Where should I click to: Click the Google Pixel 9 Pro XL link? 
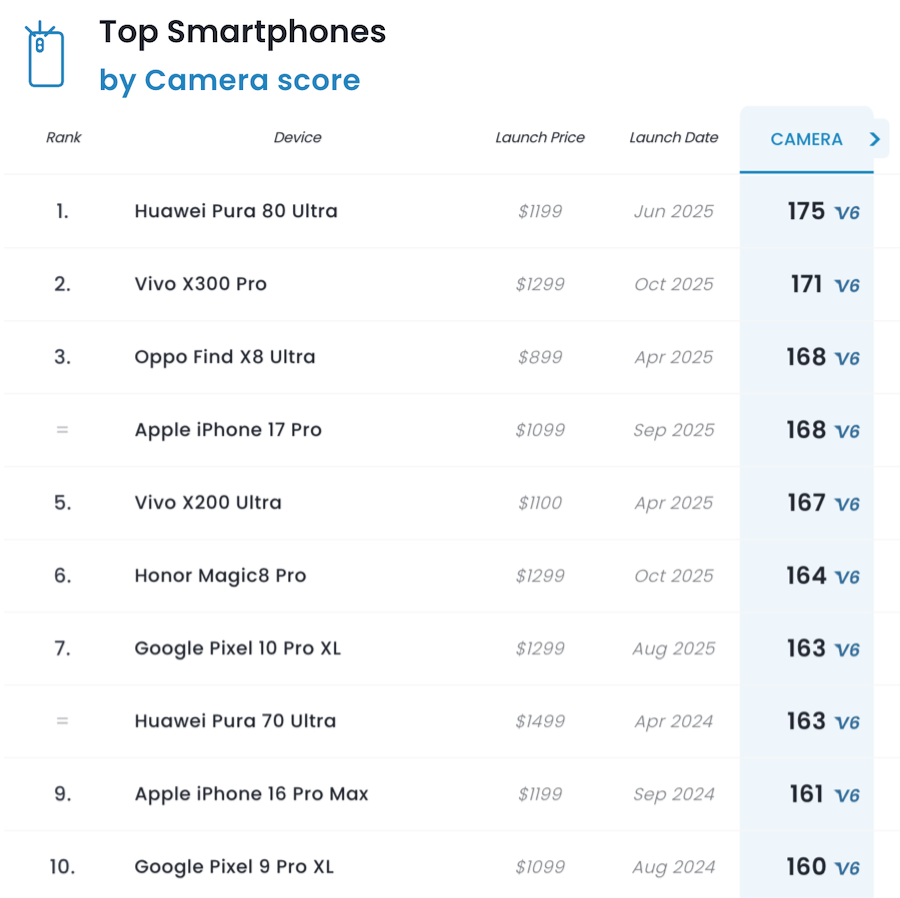[x=234, y=867]
